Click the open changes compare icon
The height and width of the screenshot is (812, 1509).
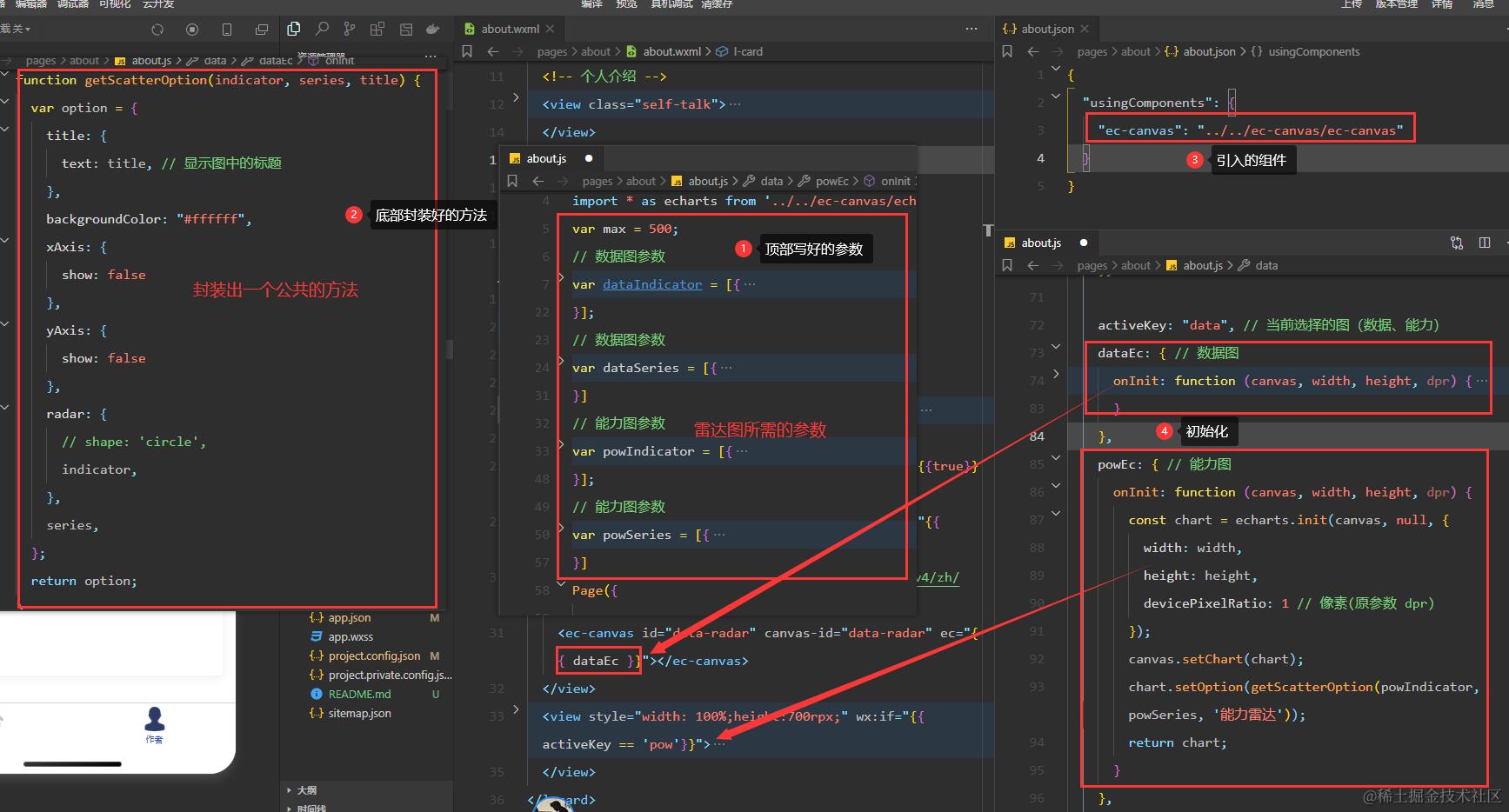point(1457,243)
